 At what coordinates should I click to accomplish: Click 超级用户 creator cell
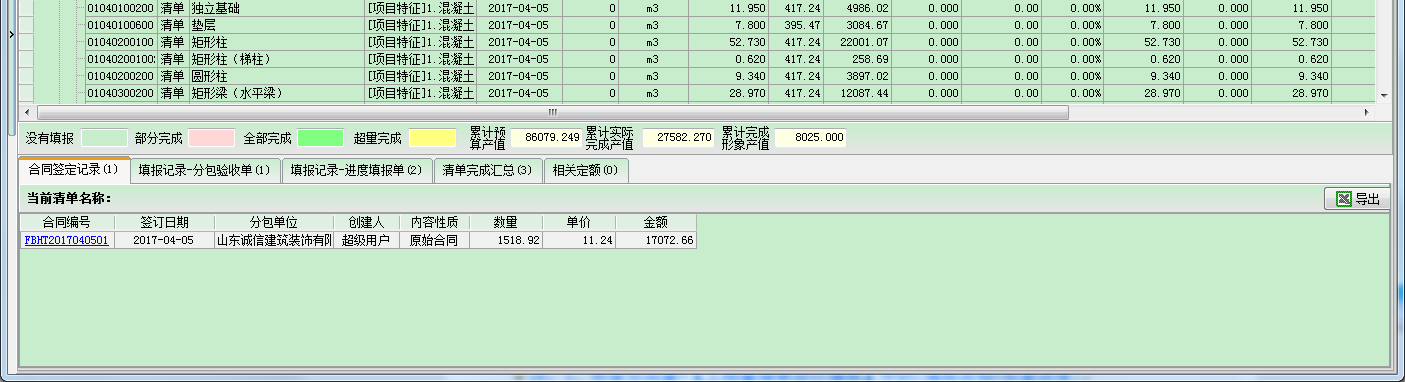tap(366, 241)
